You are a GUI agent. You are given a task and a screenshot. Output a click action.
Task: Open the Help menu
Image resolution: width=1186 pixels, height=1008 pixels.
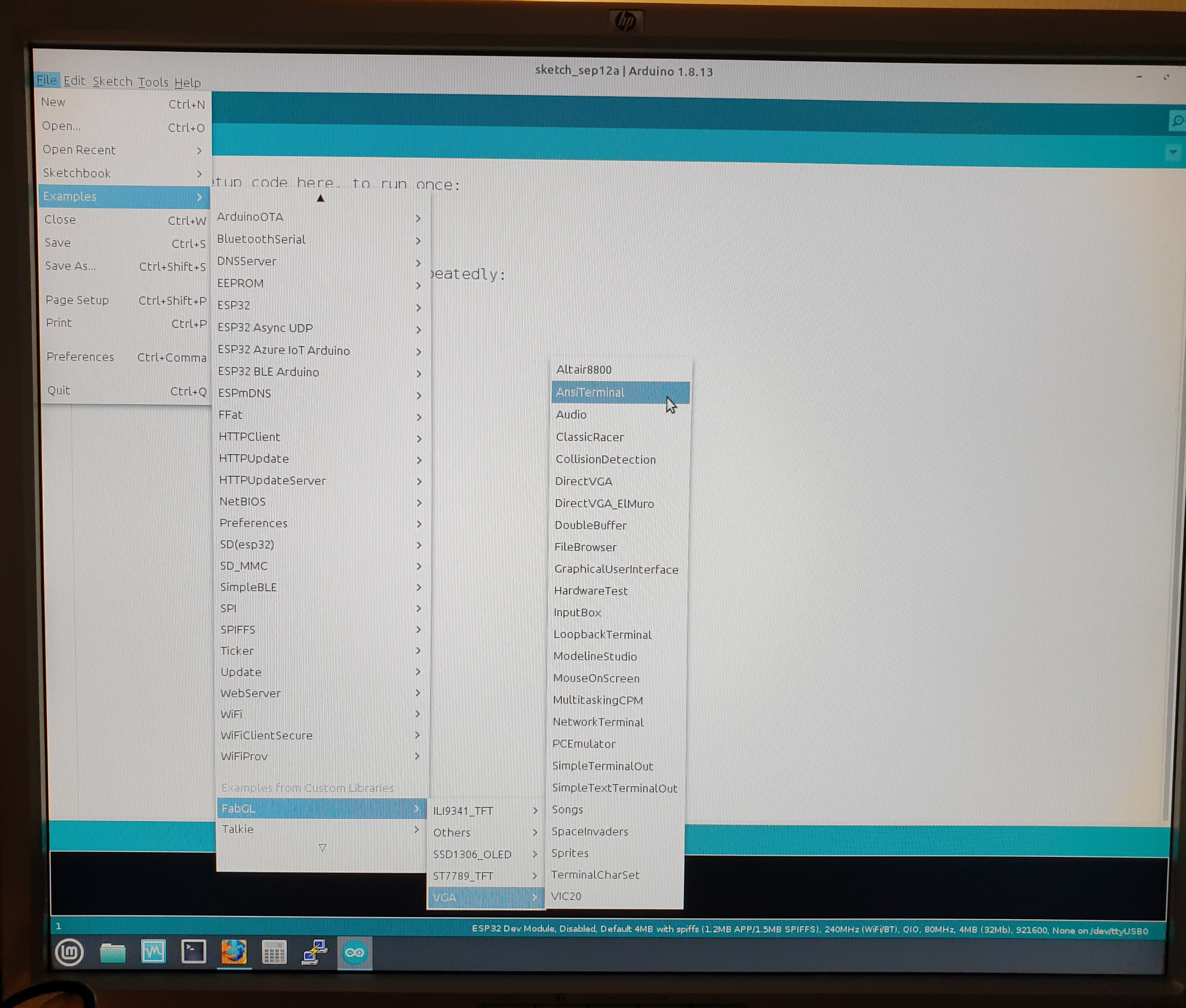[x=187, y=82]
